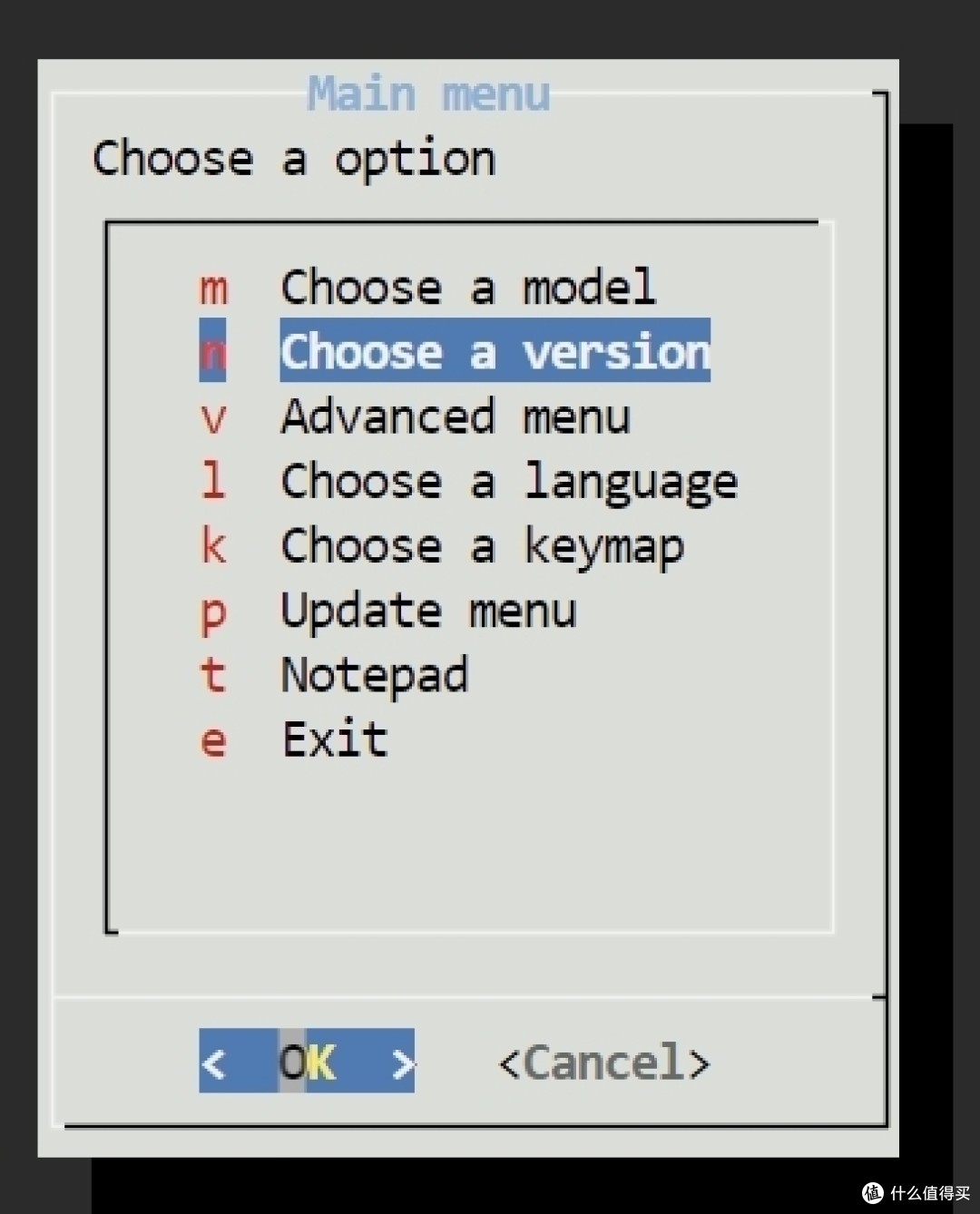Screen dimensions: 980x1214
Task: Click the left angle bracket of OK
Action: (x=213, y=1062)
